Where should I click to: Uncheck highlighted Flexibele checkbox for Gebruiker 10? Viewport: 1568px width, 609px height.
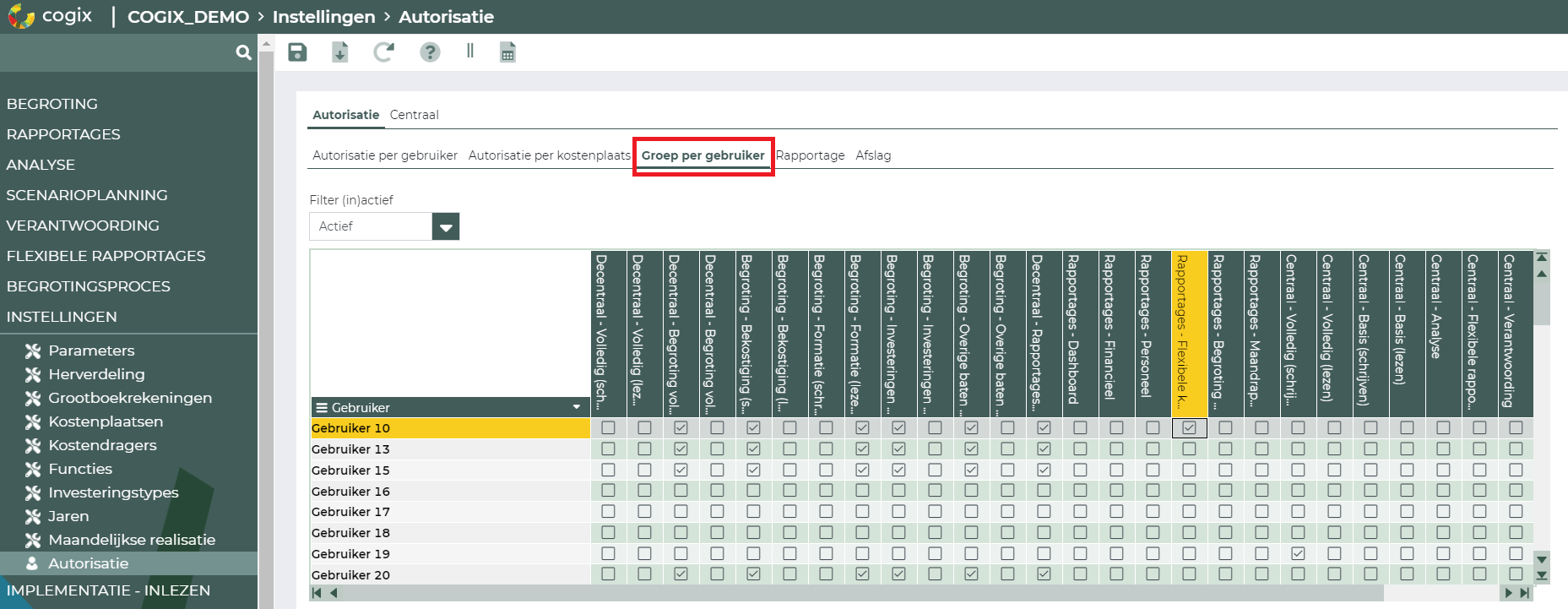coord(1189,428)
